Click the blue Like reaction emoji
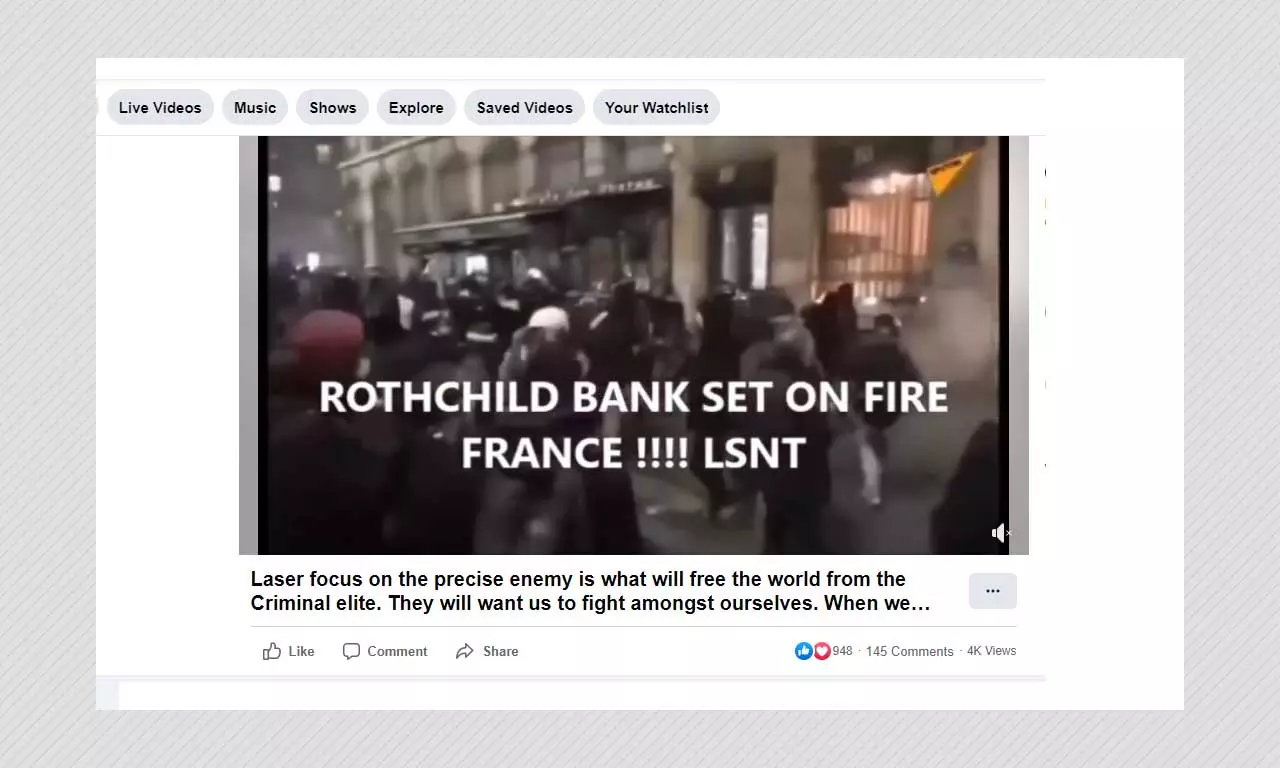Viewport: 1280px width, 768px height. (804, 651)
